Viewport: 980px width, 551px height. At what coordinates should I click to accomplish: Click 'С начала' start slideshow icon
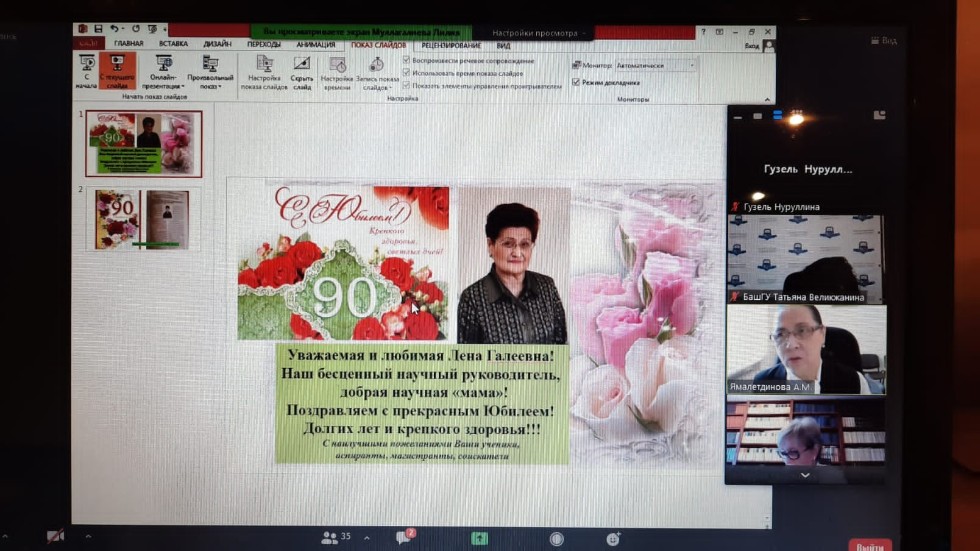(86, 70)
